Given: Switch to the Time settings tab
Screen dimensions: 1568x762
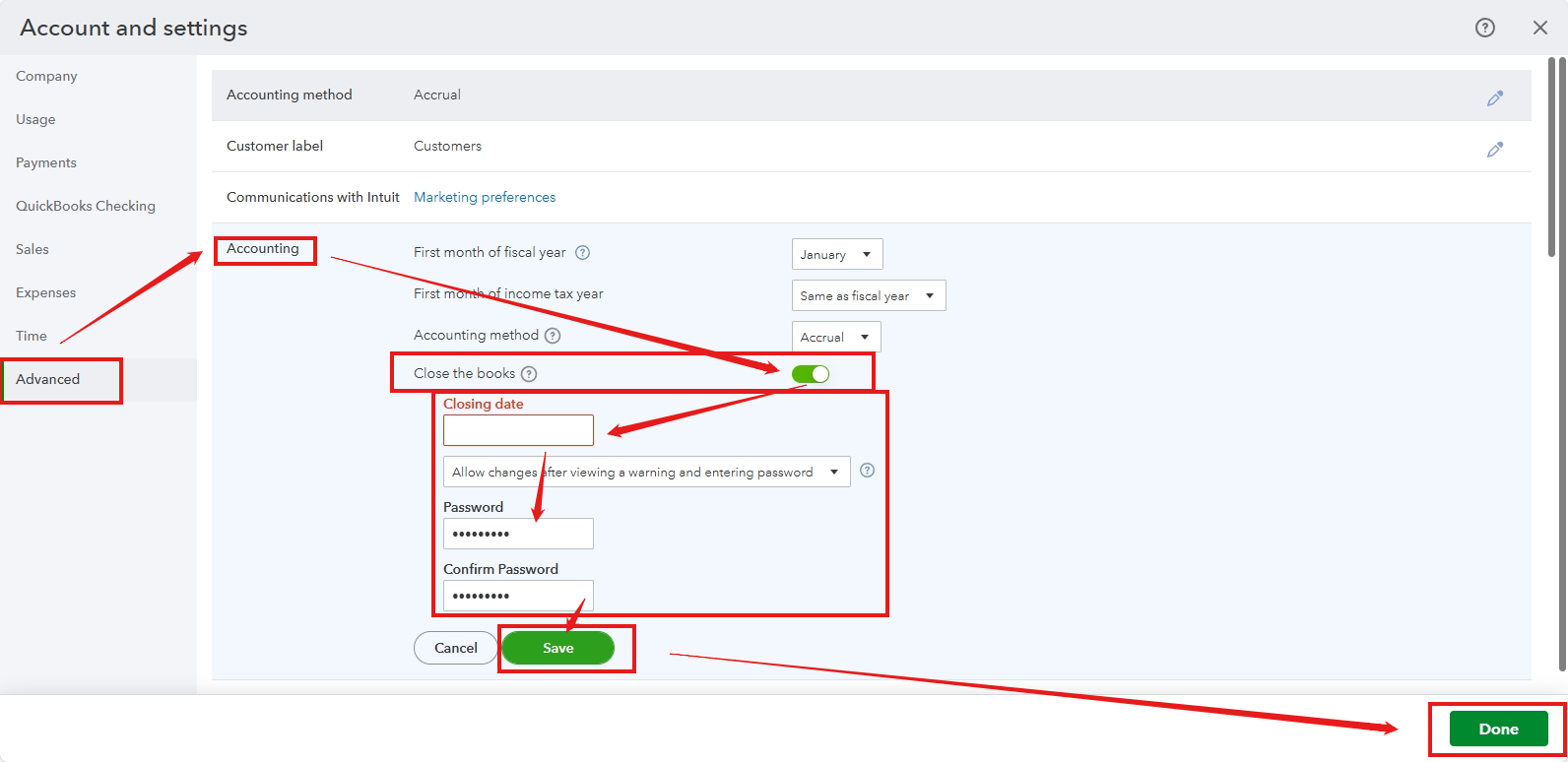Looking at the screenshot, I should point(32,336).
